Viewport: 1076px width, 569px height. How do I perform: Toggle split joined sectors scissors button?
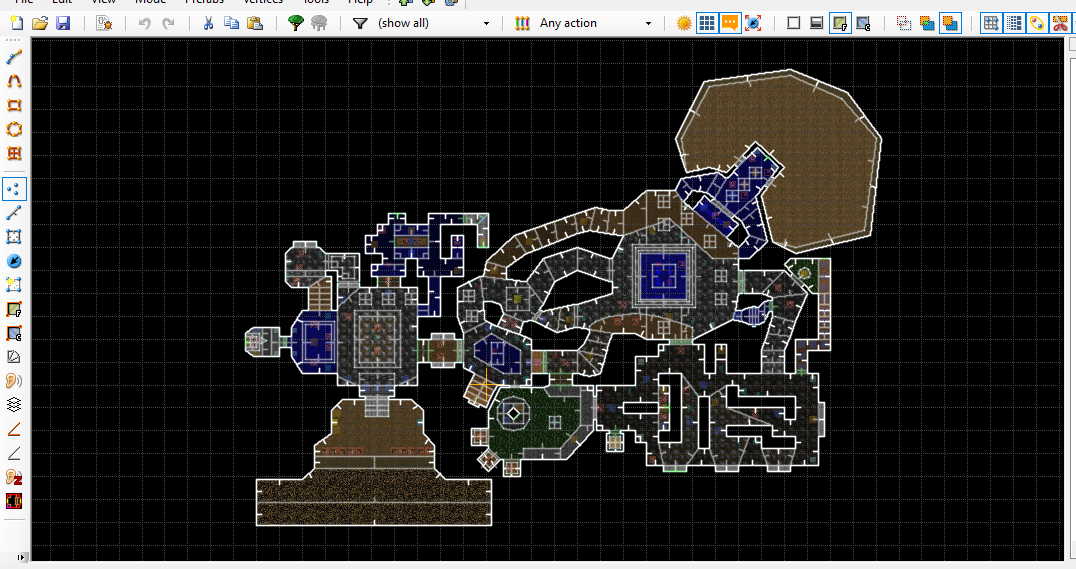[1061, 23]
